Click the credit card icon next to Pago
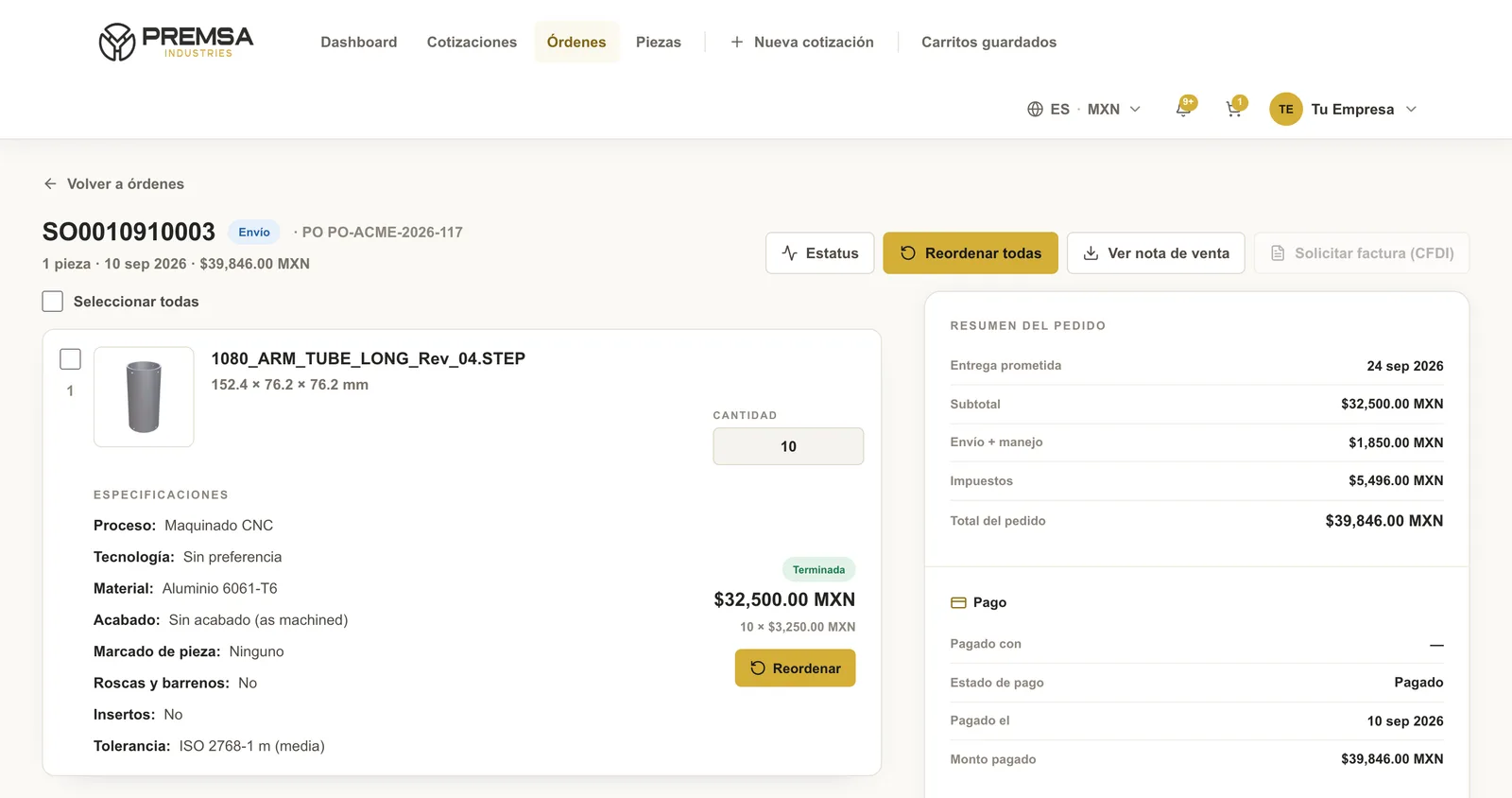 click(x=958, y=602)
